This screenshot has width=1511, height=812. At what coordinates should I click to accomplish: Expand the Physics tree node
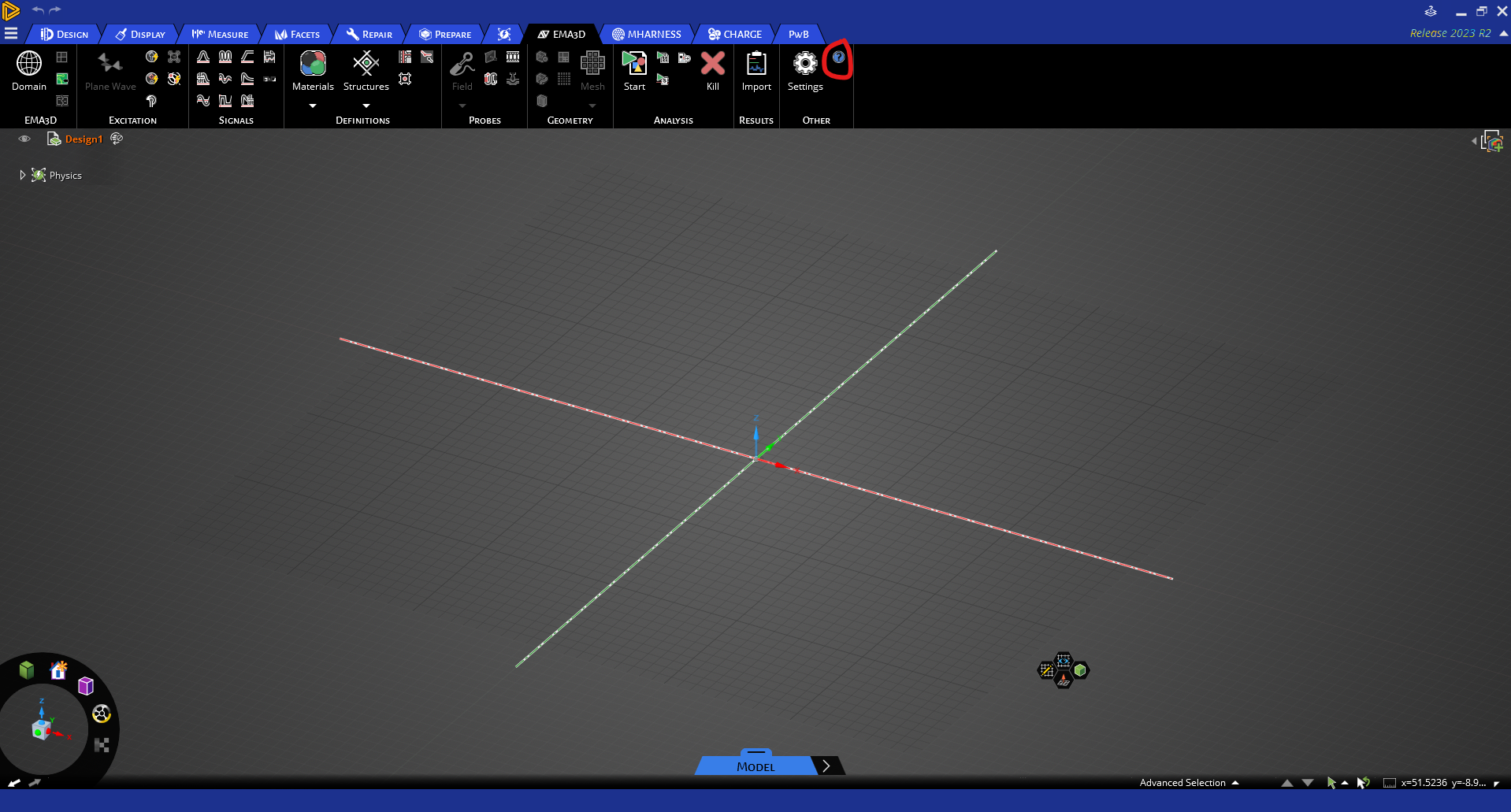tap(22, 176)
